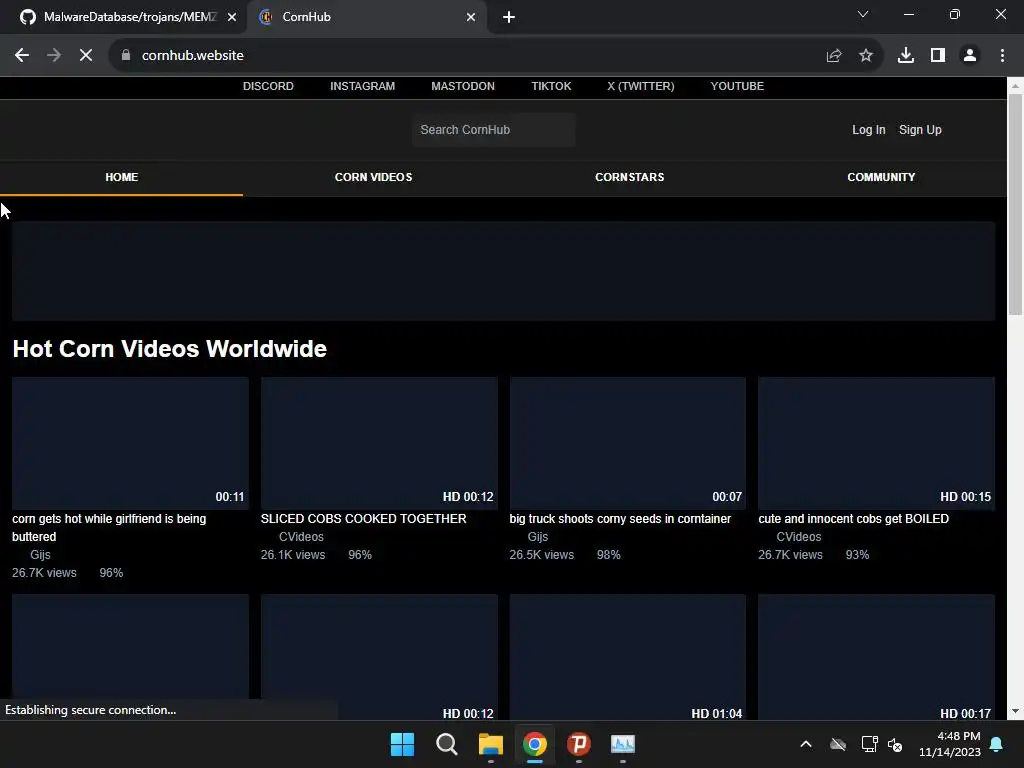The image size is (1024, 768).
Task: Close the CornHub tab
Action: point(471,18)
